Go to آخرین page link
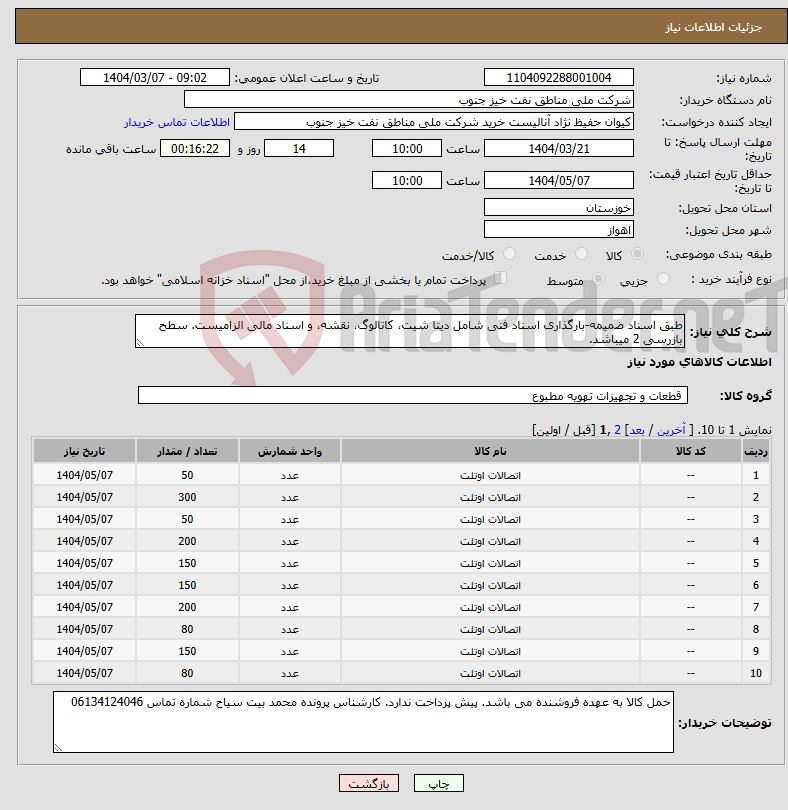 click(x=671, y=430)
